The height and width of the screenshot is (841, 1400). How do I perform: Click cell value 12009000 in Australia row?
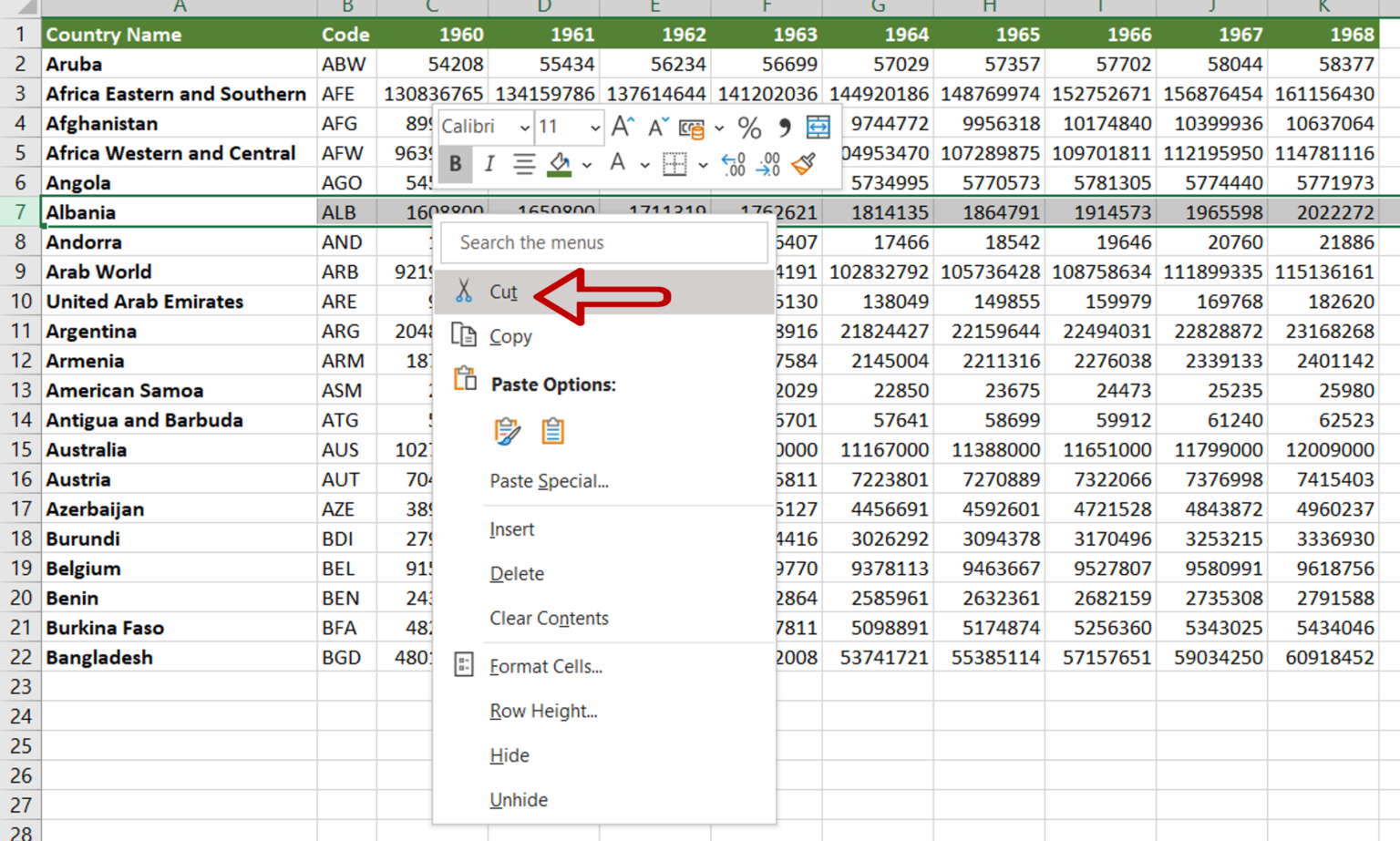point(1323,450)
